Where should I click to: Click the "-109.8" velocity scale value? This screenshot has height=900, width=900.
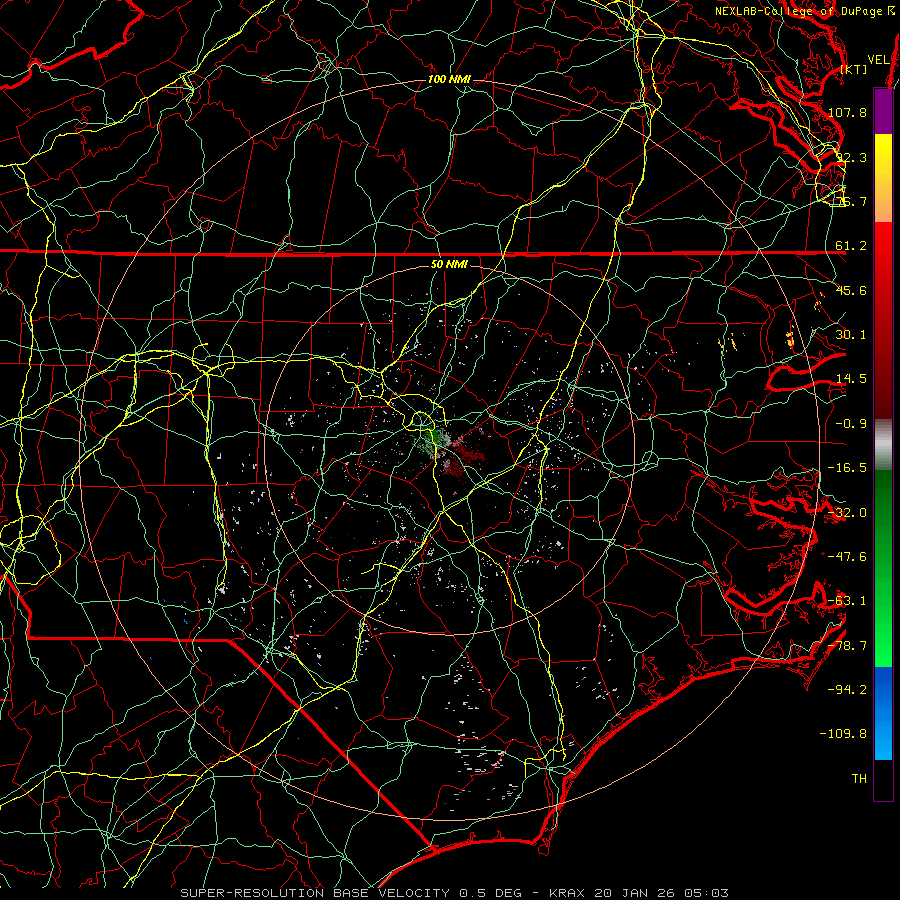pos(844,734)
